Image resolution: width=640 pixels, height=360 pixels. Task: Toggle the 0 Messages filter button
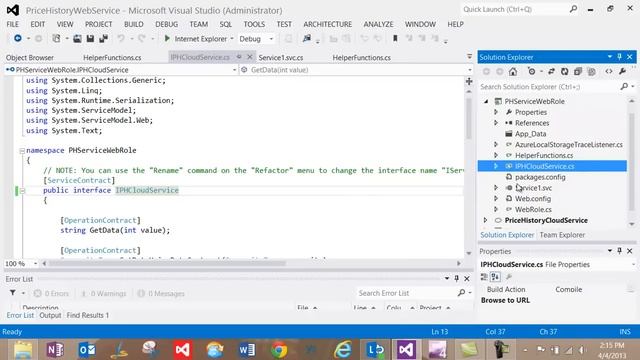tap(161, 293)
